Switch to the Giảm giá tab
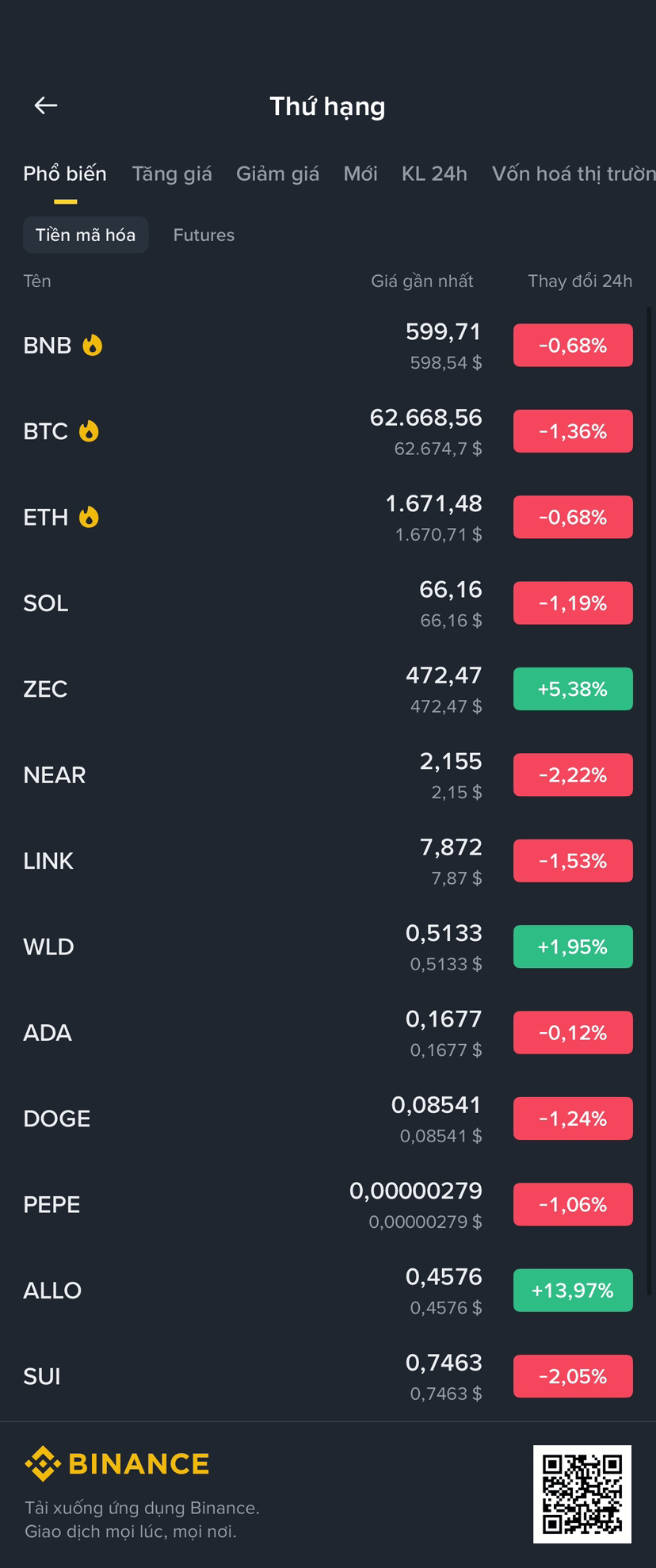The height and width of the screenshot is (1568, 656). 277,174
